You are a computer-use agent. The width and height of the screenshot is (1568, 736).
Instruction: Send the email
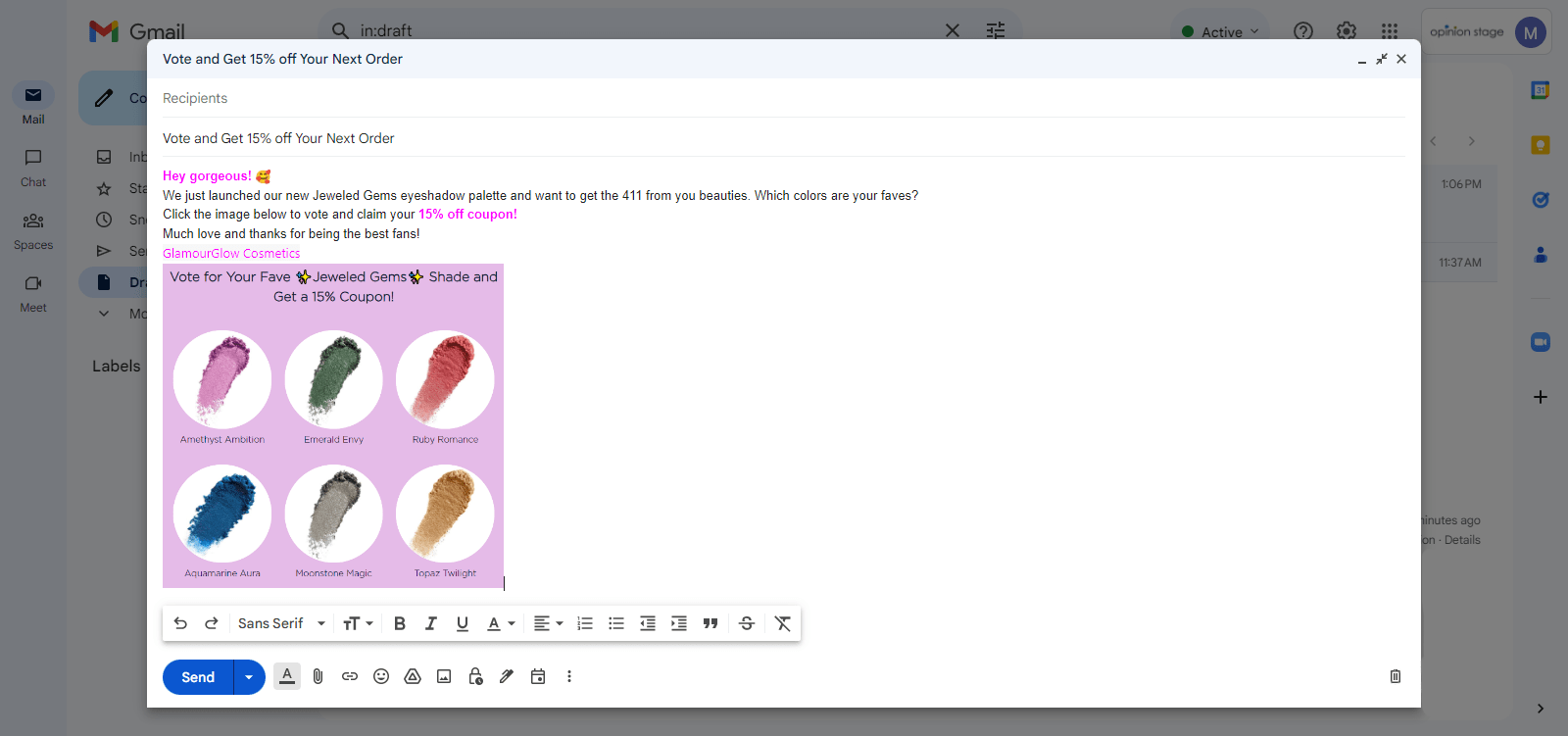point(198,677)
